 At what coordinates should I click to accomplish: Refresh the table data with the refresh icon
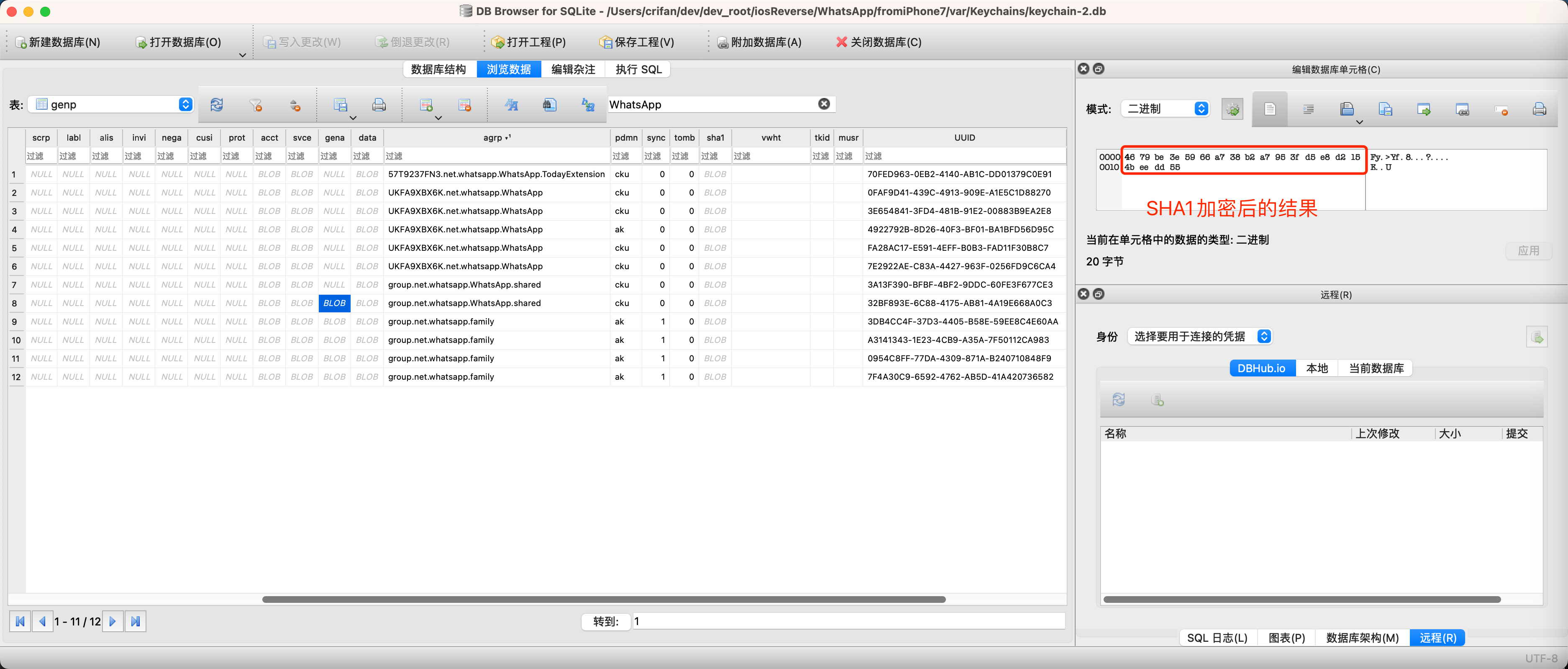217,105
